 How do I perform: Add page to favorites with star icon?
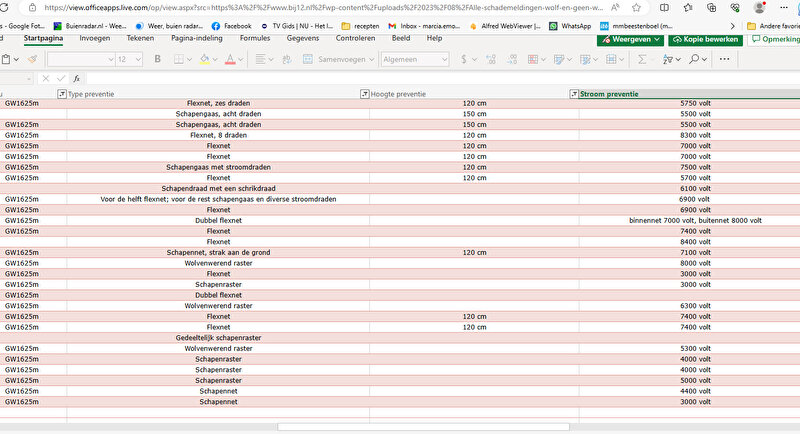[636, 8]
